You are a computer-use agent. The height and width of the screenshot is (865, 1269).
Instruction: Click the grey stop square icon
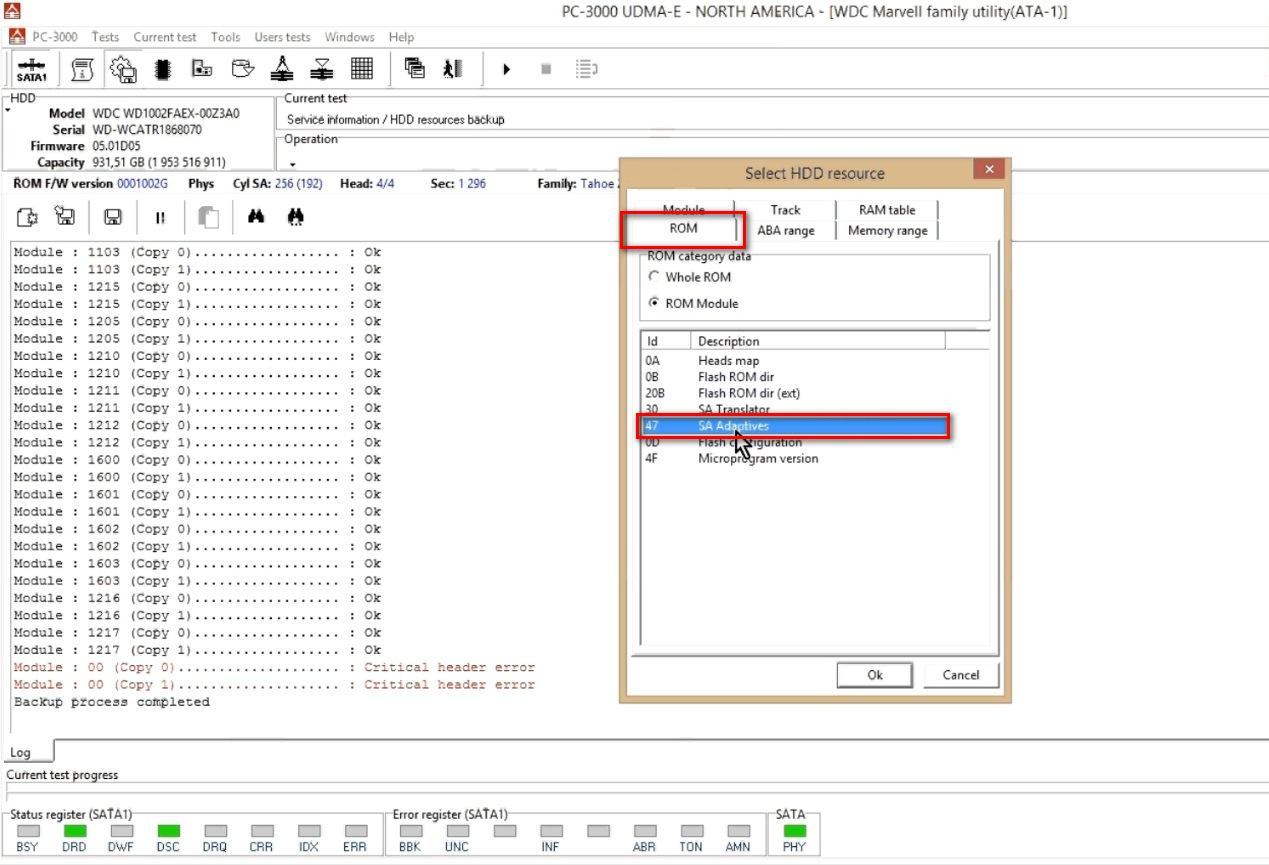pyautogui.click(x=546, y=69)
